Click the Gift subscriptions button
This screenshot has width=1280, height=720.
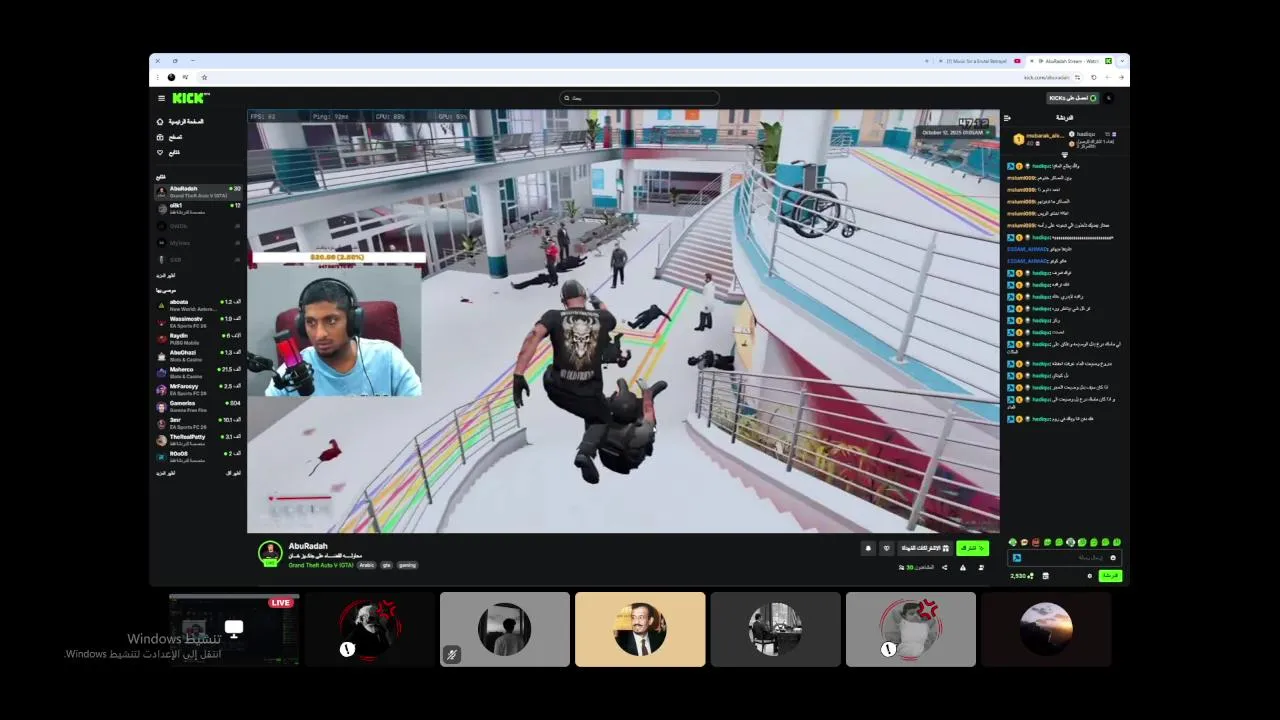(925, 548)
